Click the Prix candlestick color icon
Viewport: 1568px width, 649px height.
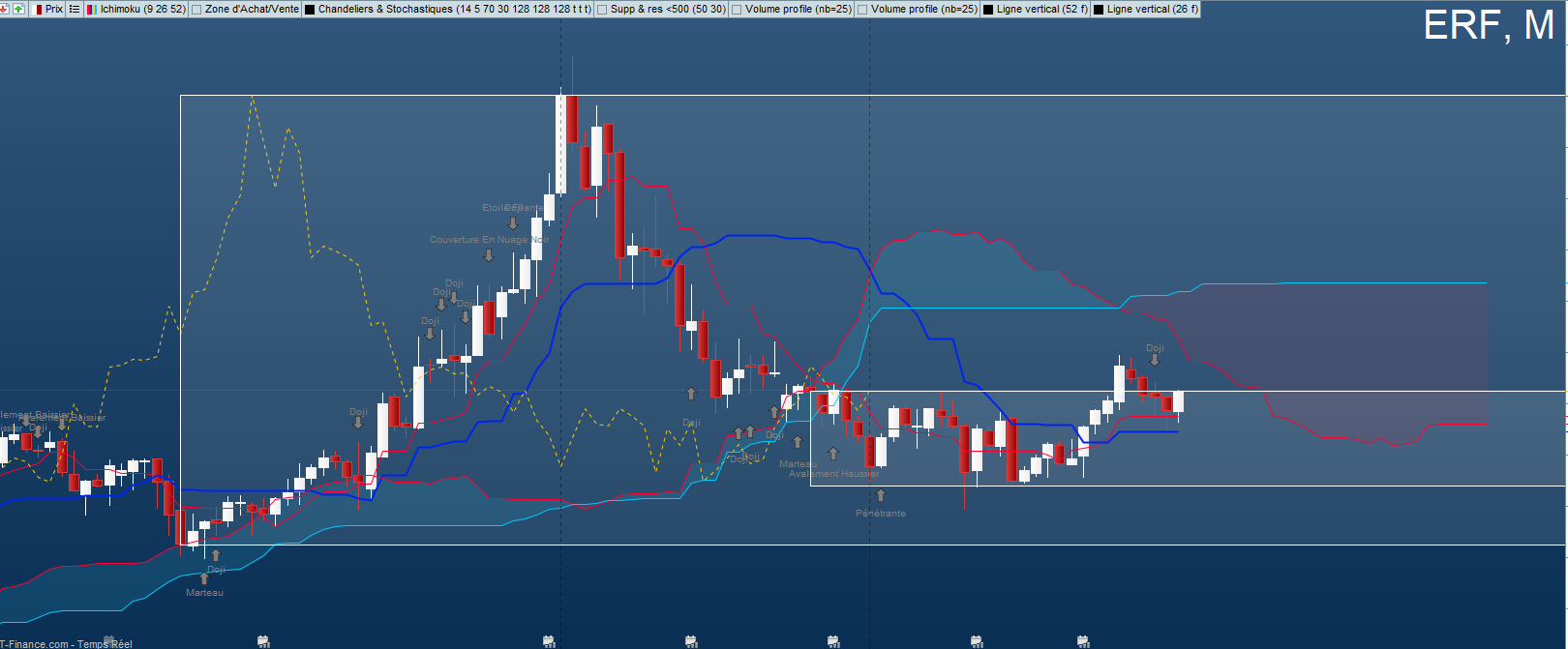coord(39,9)
